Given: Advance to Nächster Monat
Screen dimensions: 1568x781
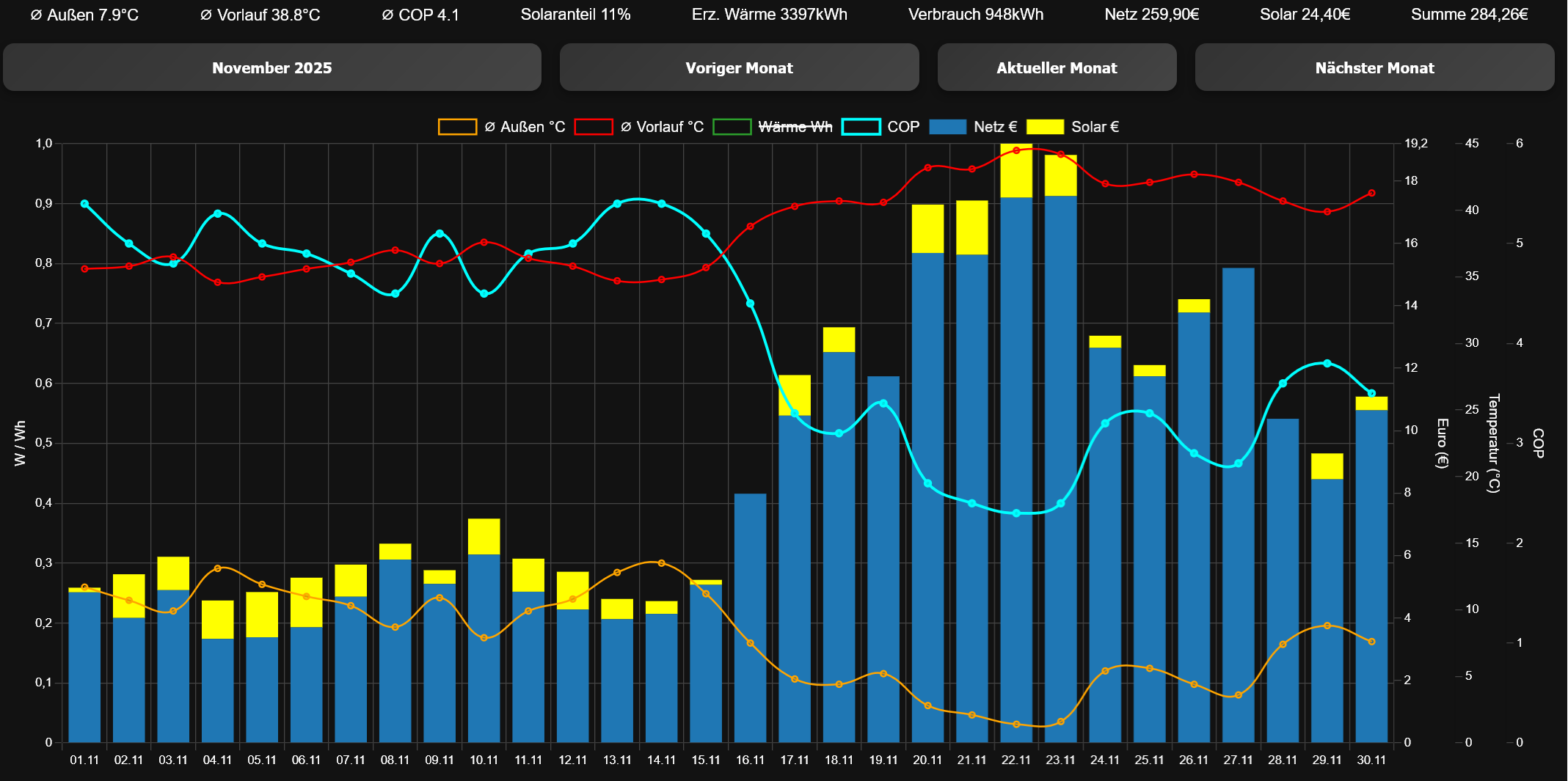Looking at the screenshot, I should [x=1374, y=67].
